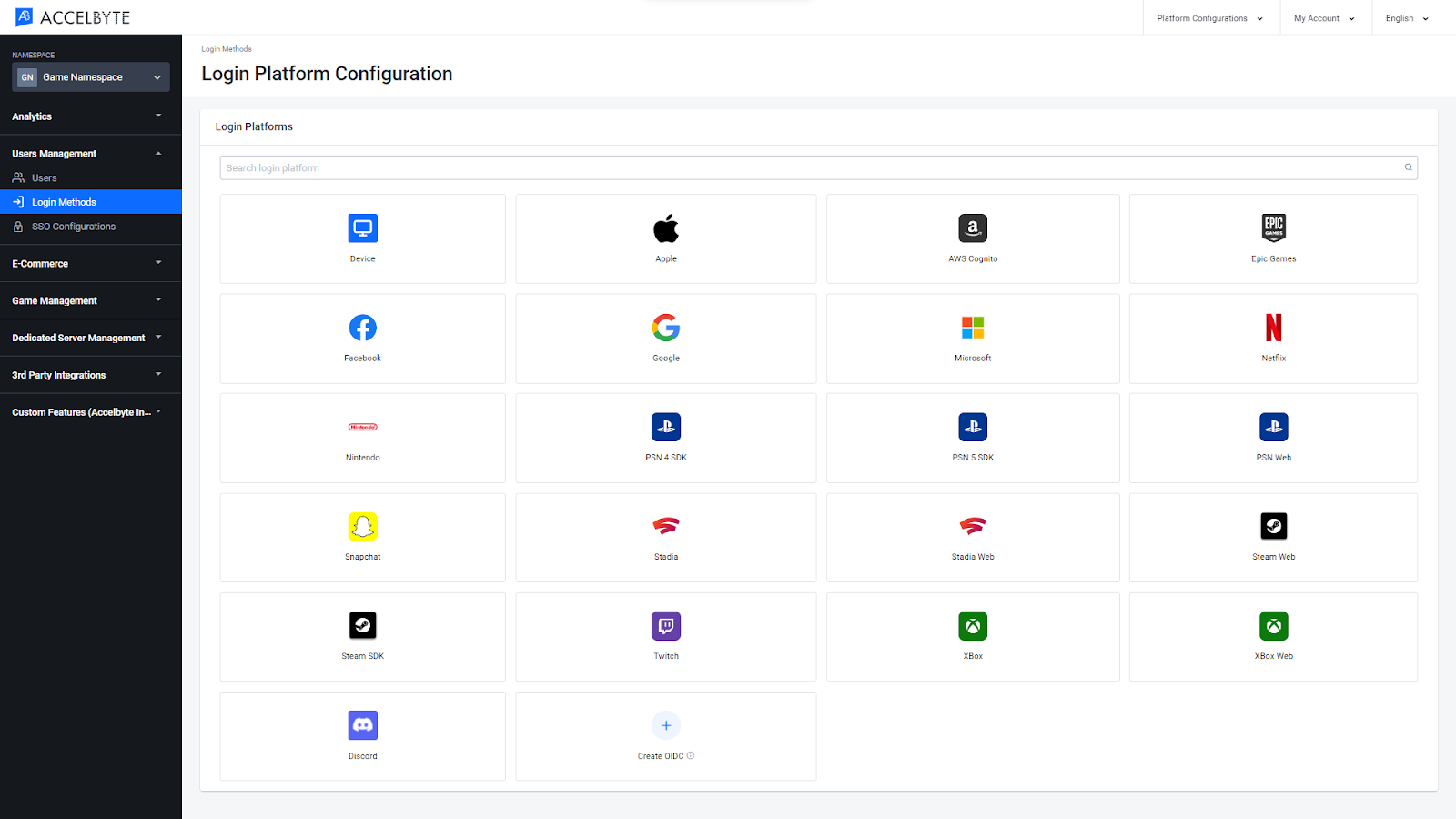
Task: Choose the XBox Web icon
Action: pyautogui.click(x=1273, y=625)
